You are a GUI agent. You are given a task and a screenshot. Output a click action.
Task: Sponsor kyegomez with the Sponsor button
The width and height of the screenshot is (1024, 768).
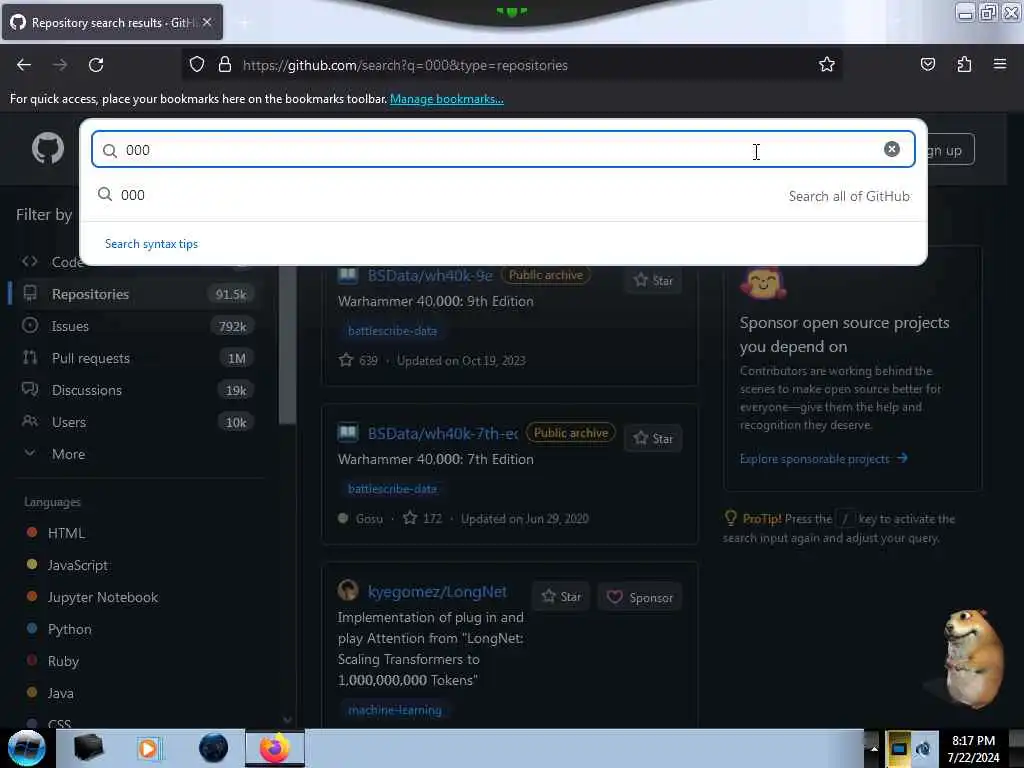pyautogui.click(x=639, y=597)
